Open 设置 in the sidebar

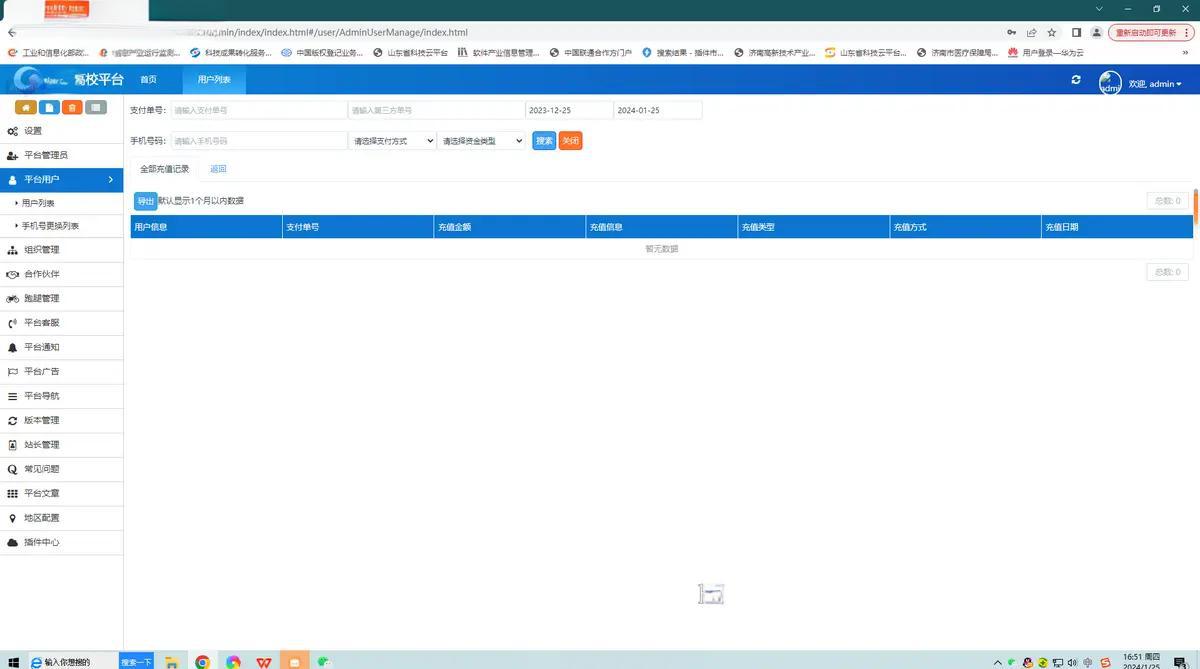tap(61, 131)
